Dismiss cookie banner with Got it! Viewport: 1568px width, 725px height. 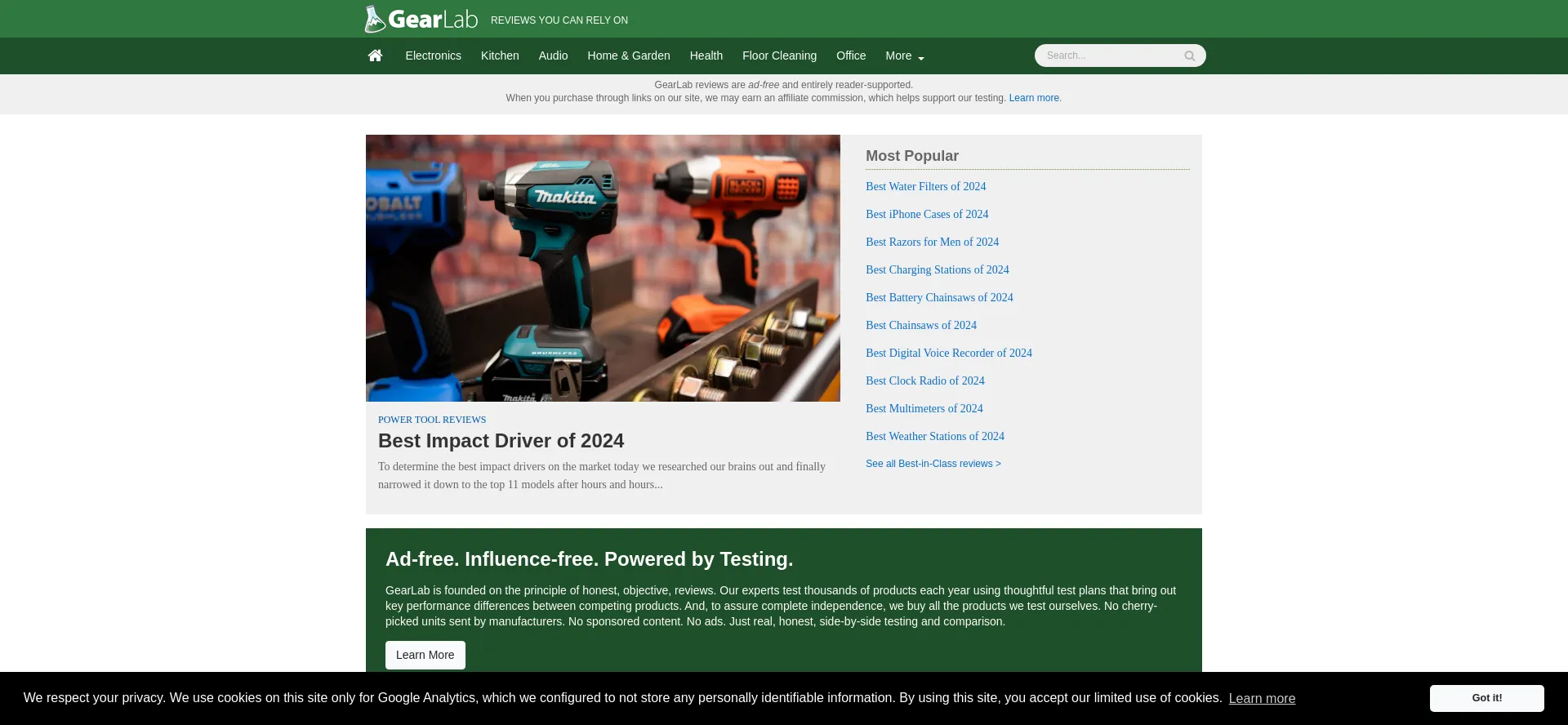(x=1486, y=698)
